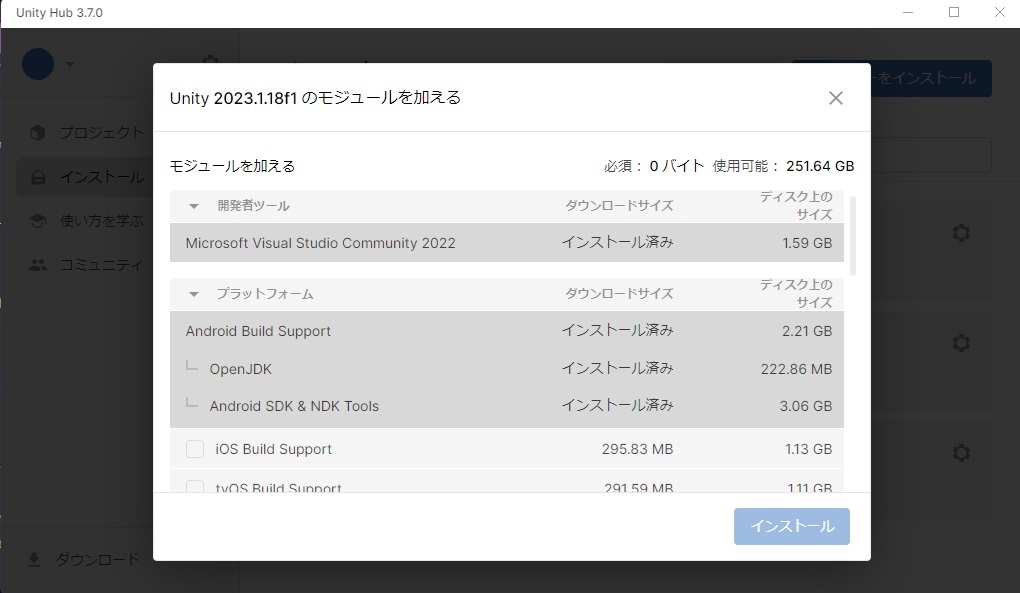Open the 使い方を学ぶ sidebar tab
1020x593 pixels.
85,221
